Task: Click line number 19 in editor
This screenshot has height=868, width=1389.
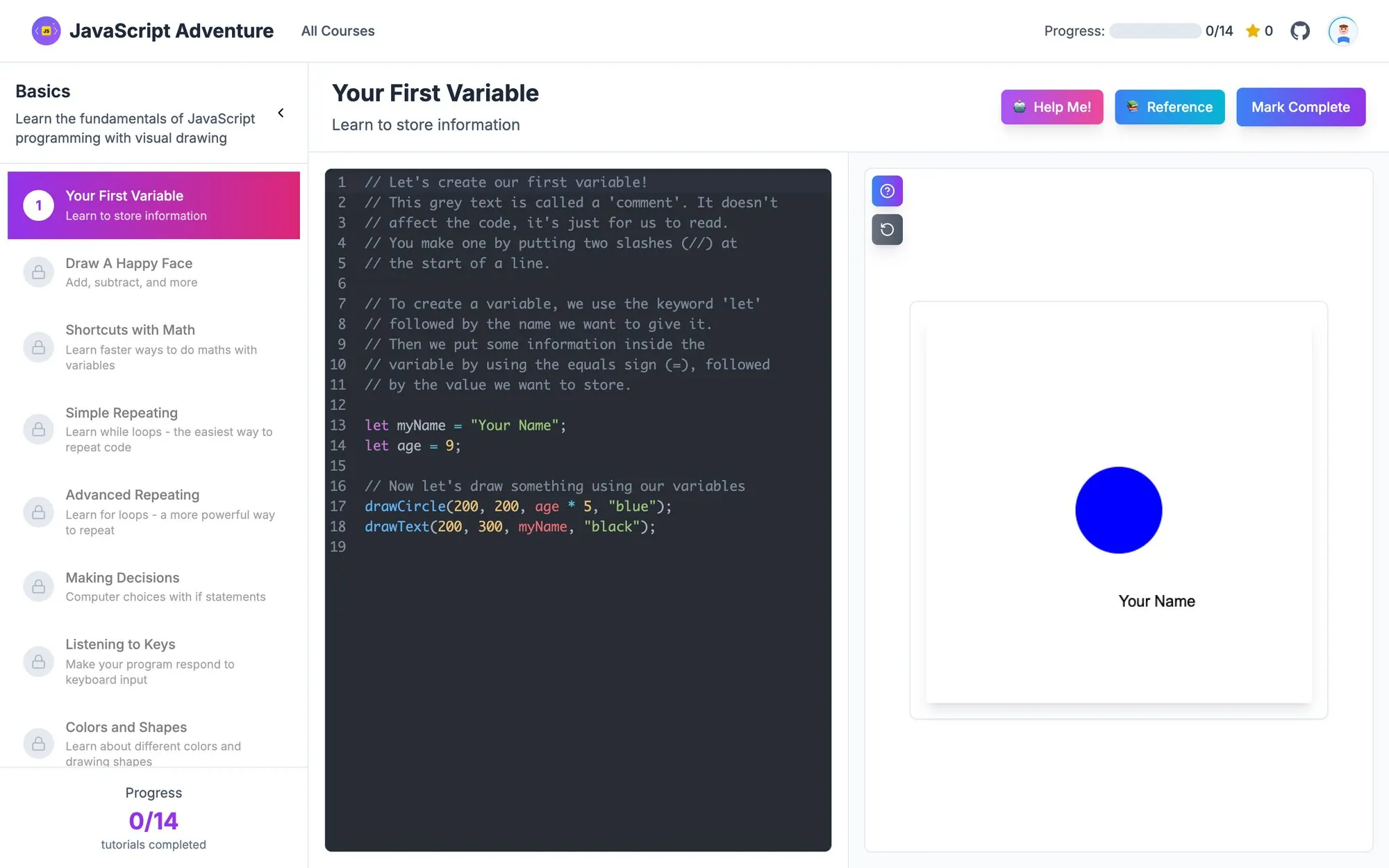Action: (338, 546)
